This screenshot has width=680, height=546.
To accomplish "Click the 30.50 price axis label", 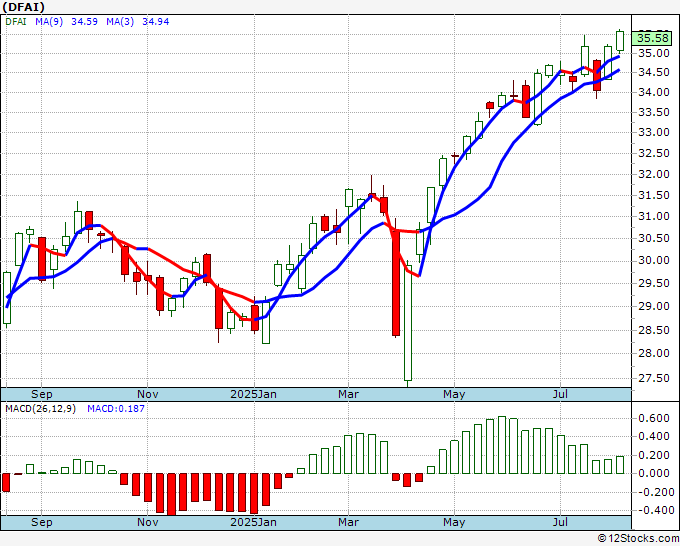I will tap(654, 239).
